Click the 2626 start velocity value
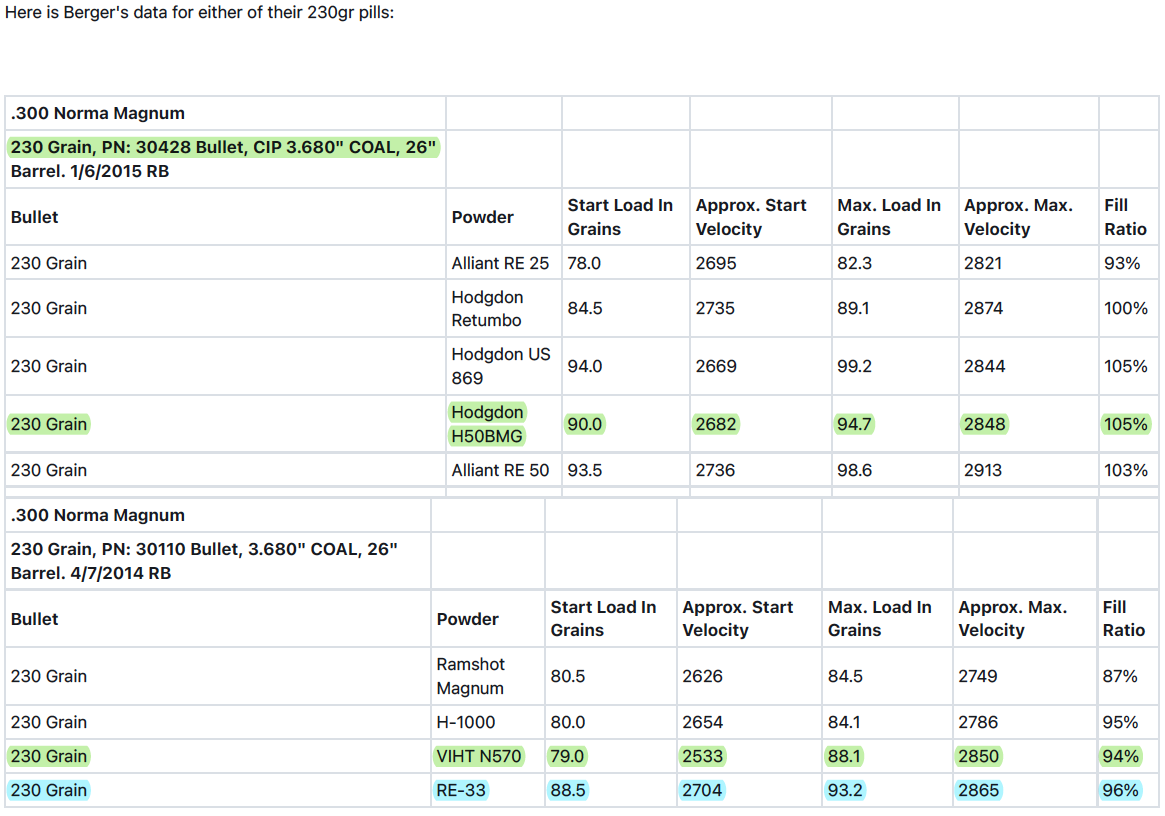This screenshot has width=1165, height=816. (702, 676)
